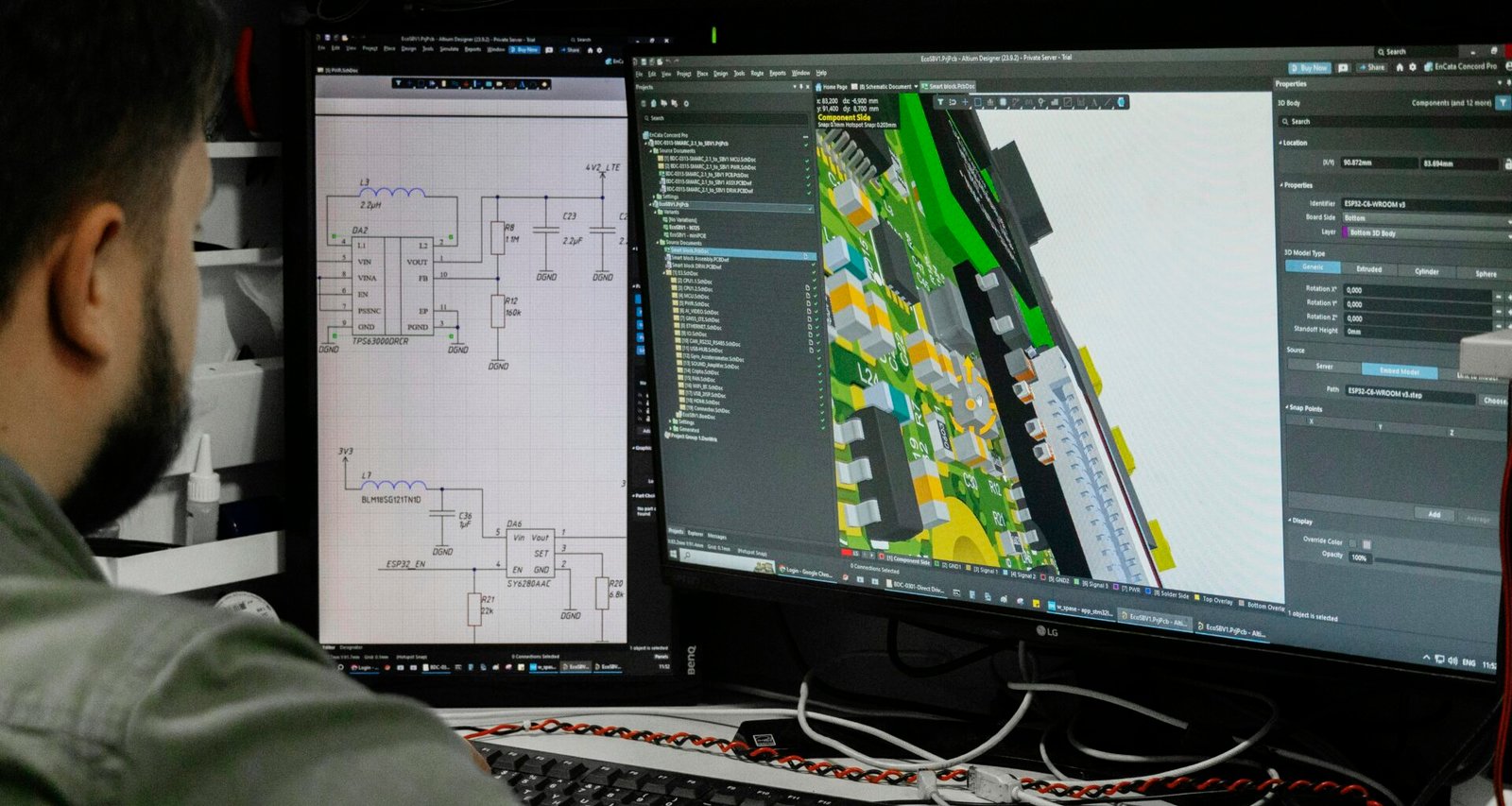
Task: Open w_space app_stm32 taskbar item
Action: (1081, 610)
